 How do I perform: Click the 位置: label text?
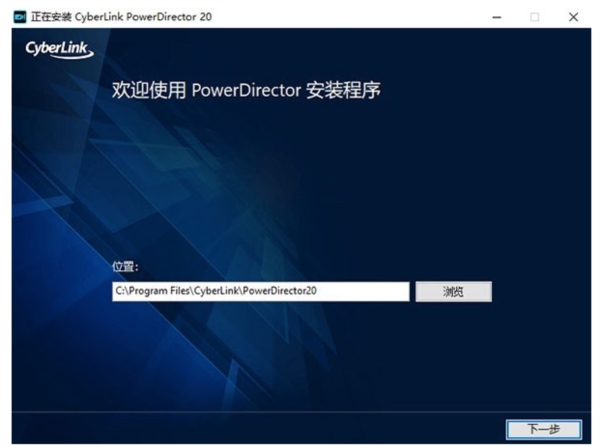click(125, 266)
